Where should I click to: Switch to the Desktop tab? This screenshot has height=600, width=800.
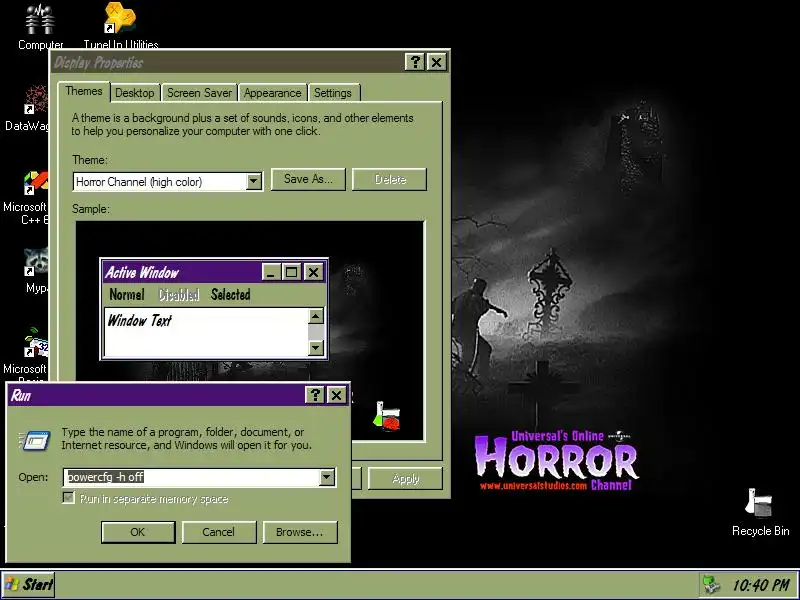pyautogui.click(x=135, y=93)
